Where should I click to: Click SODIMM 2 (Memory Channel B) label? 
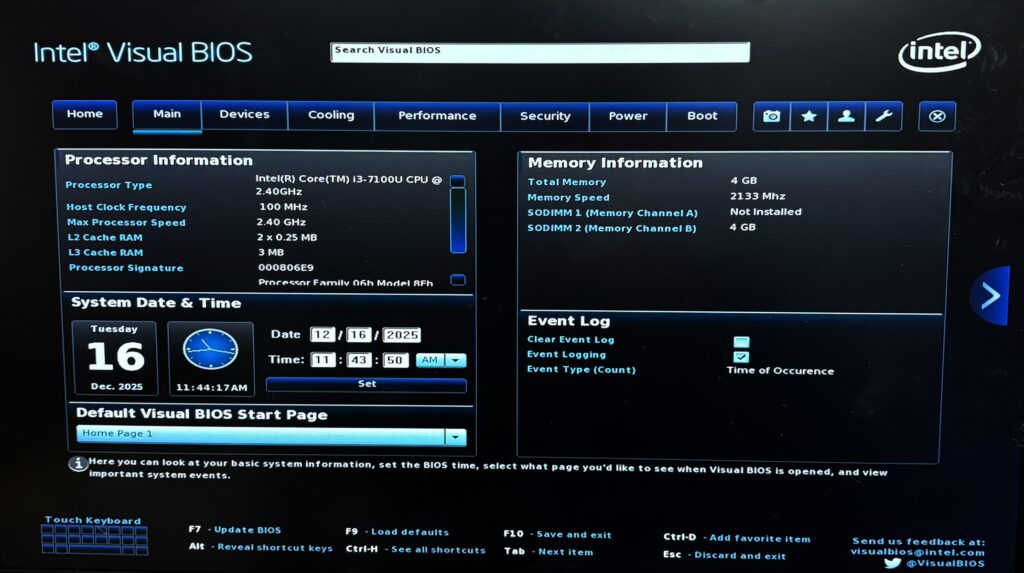612,228
